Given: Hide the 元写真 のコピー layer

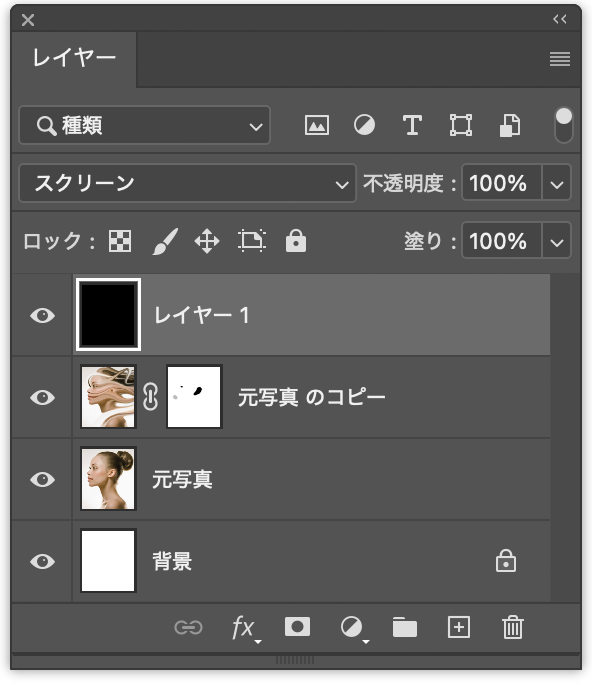Looking at the screenshot, I should tap(42, 397).
